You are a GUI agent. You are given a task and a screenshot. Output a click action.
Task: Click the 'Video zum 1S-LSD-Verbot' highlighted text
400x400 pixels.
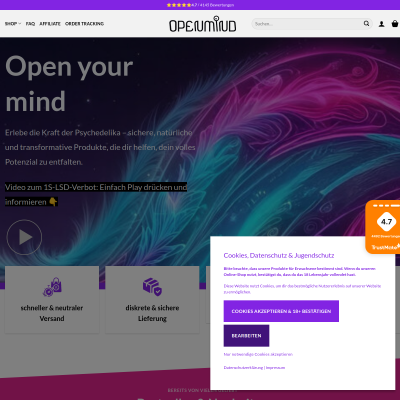point(96,194)
